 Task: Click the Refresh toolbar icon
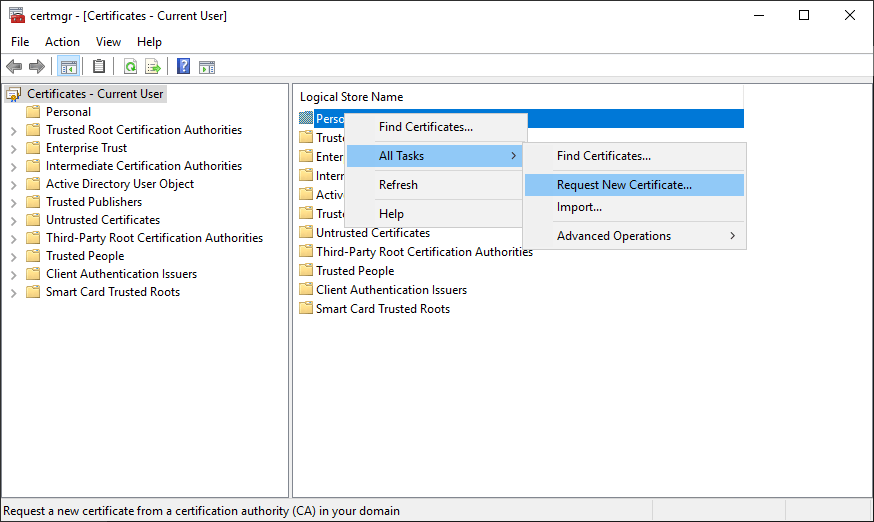(x=131, y=67)
